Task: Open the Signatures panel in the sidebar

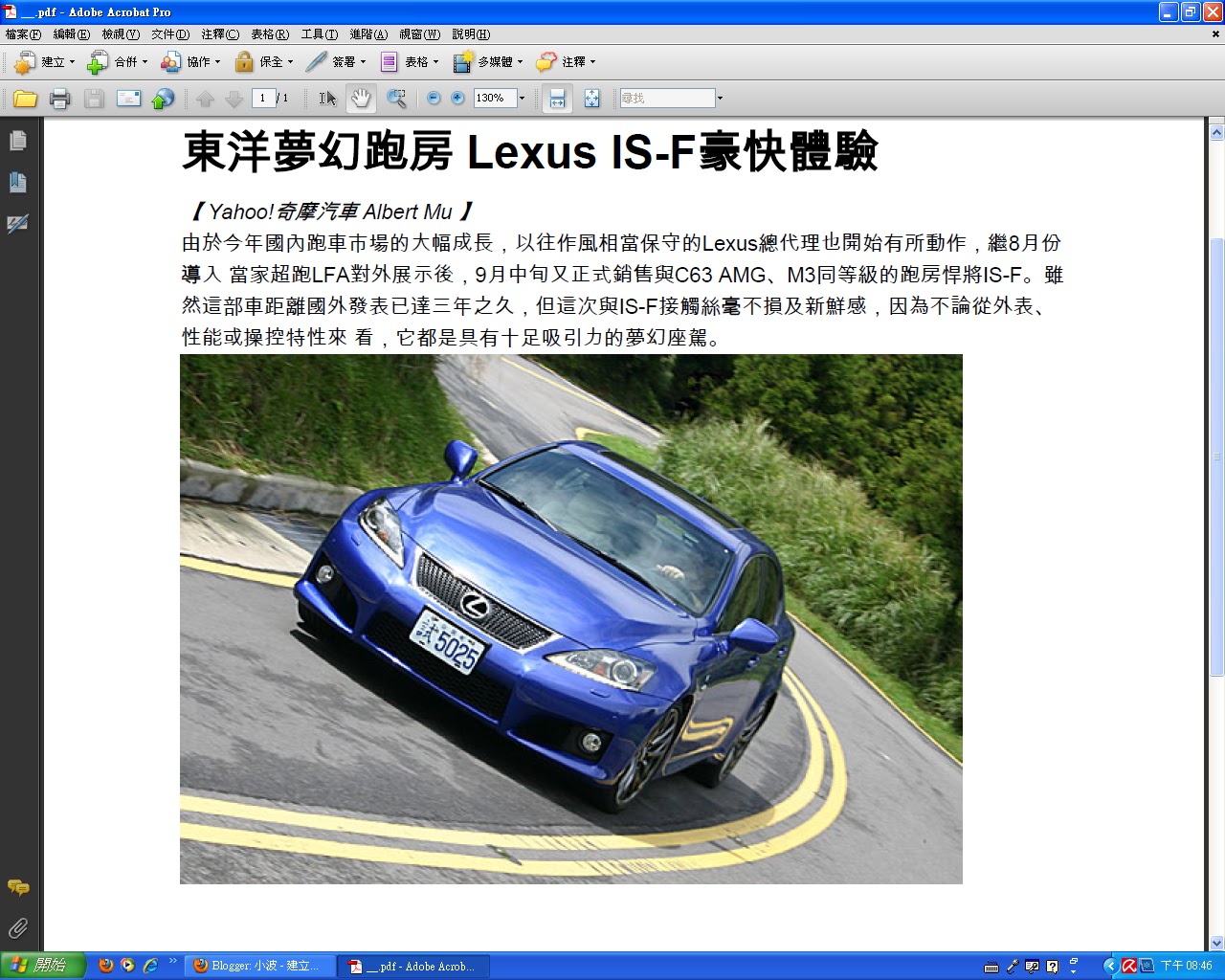Action: point(18,224)
